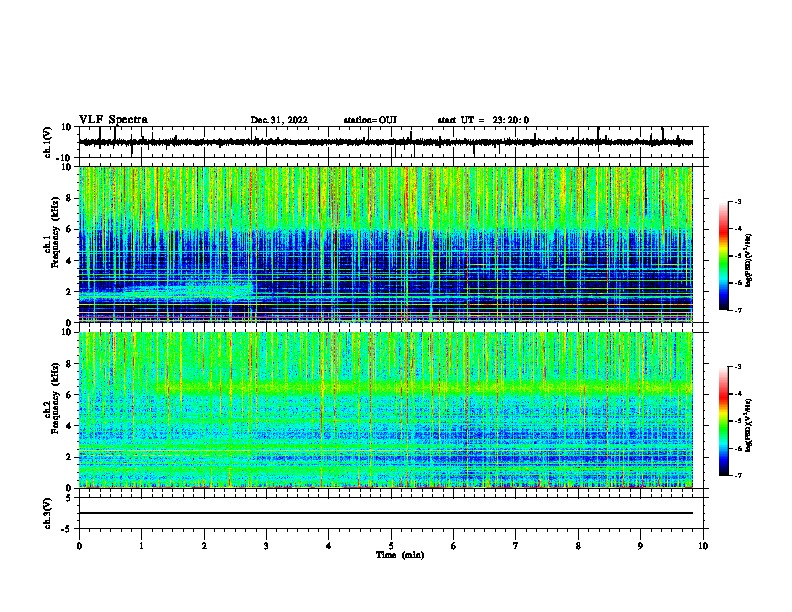Click the ch.2 "Frequency (kHz)" axis label
Screen dimensions: 792x612
tap(55, 398)
